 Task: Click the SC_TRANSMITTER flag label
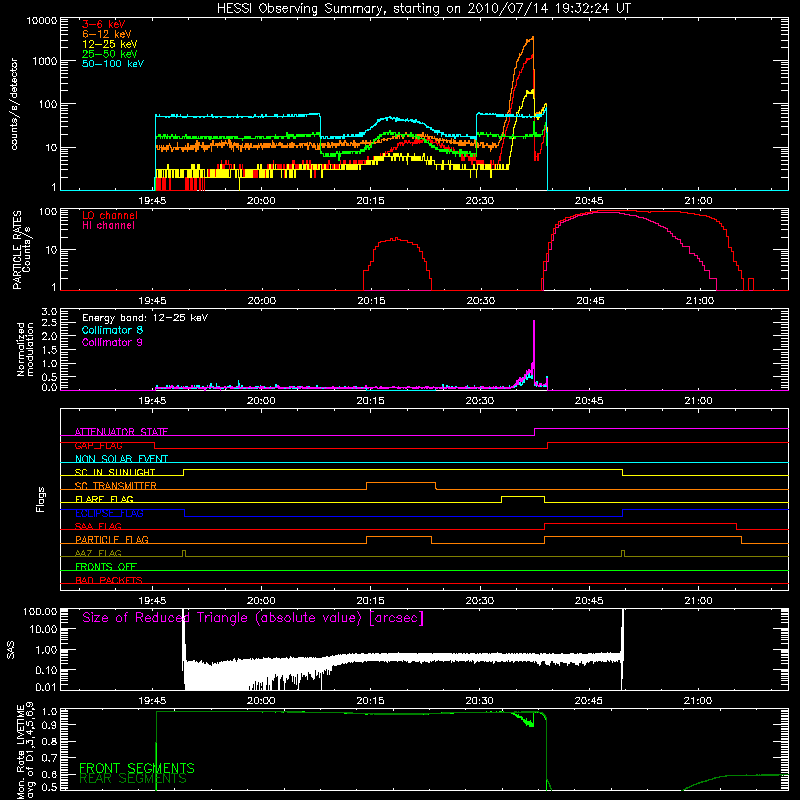point(116,486)
